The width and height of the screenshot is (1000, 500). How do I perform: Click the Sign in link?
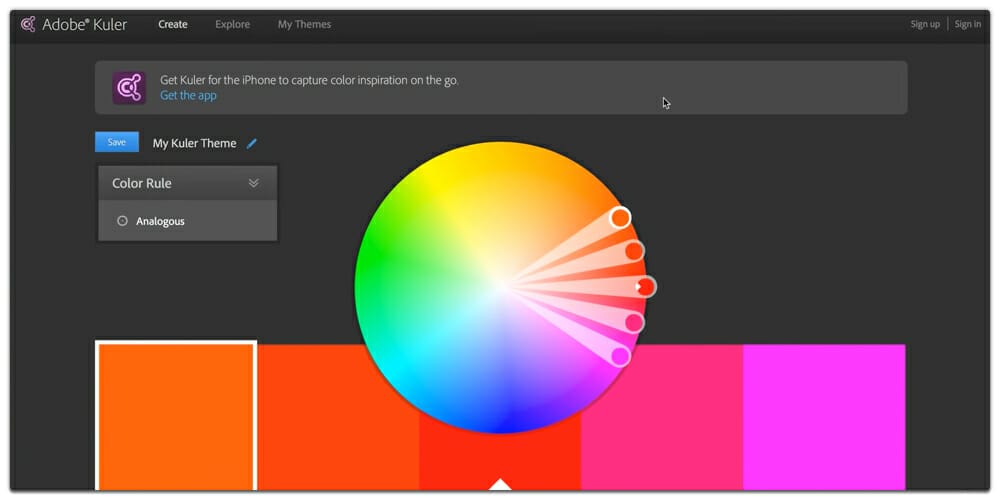point(967,24)
